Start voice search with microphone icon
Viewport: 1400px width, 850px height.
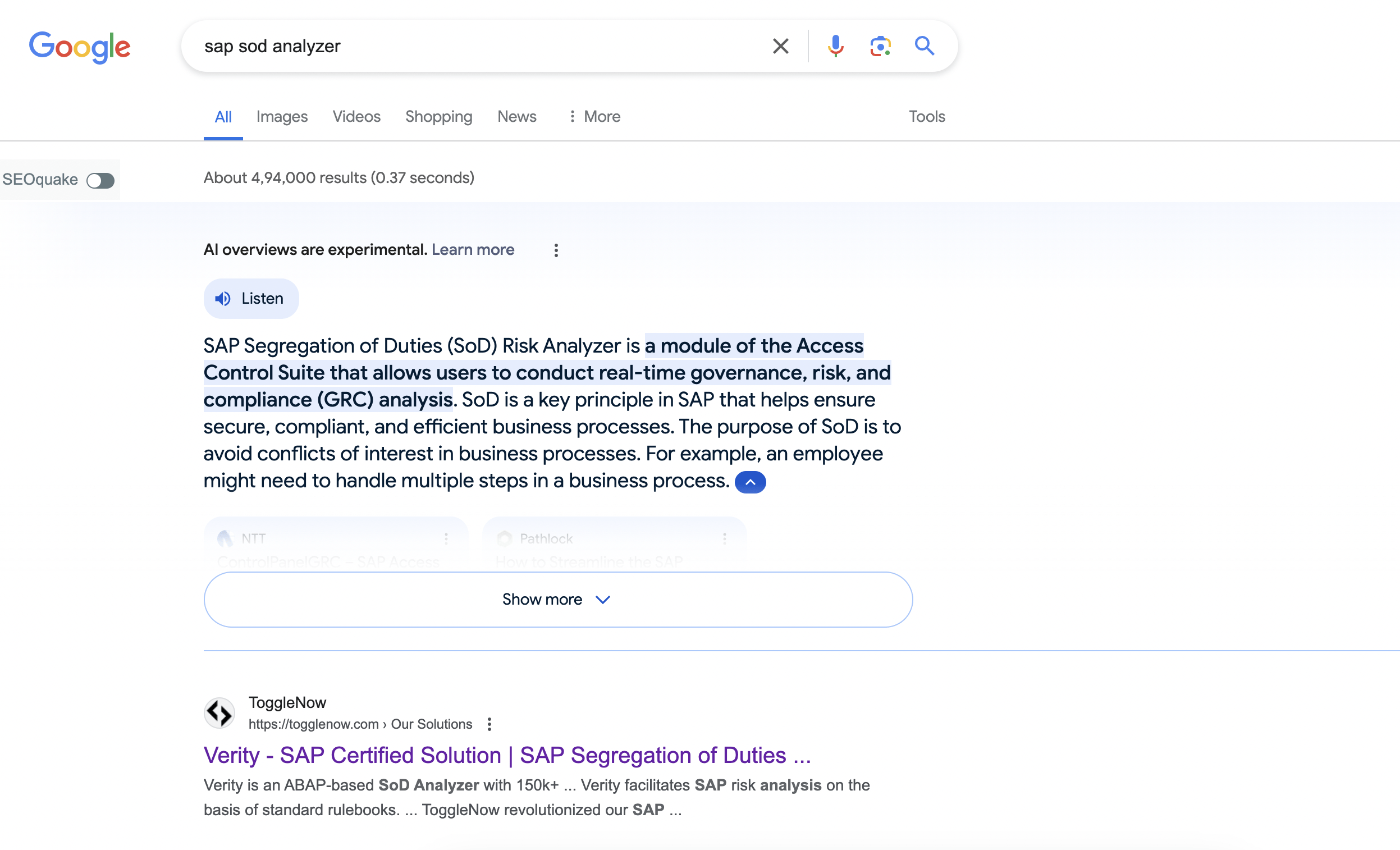[835, 46]
